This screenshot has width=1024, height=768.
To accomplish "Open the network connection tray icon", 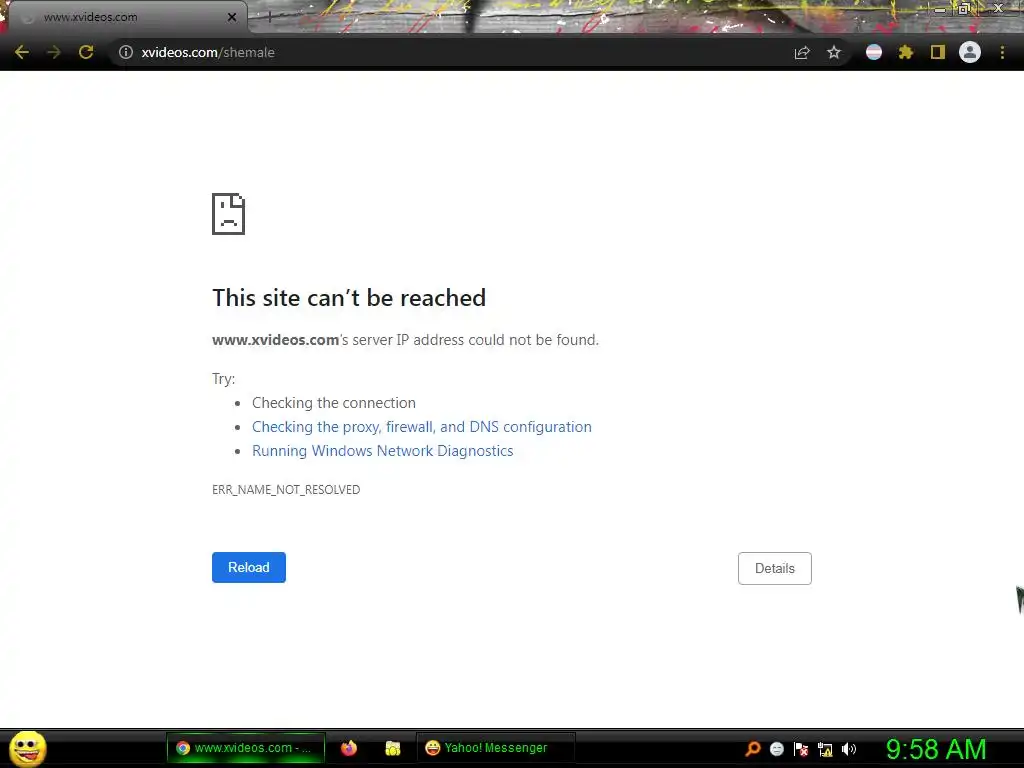I will 825,749.
